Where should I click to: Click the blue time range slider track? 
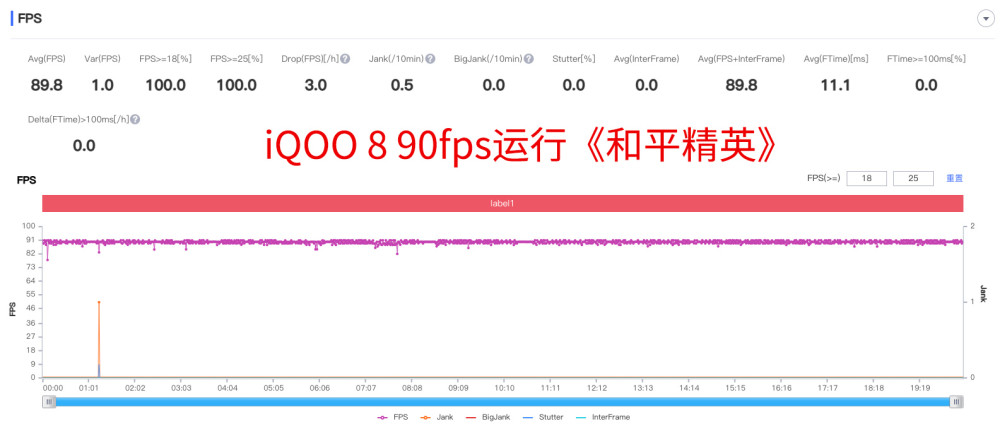click(x=503, y=401)
